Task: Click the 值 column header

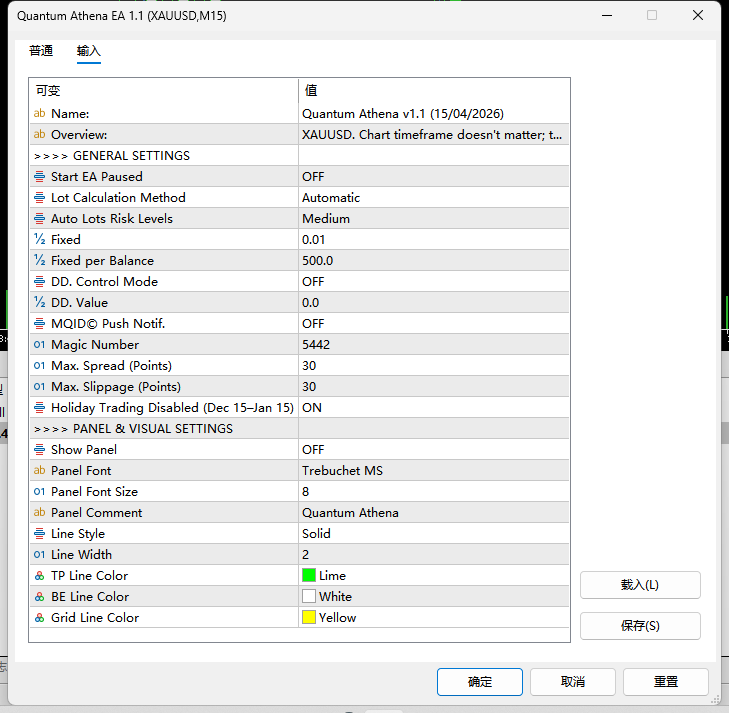Action: pos(434,90)
